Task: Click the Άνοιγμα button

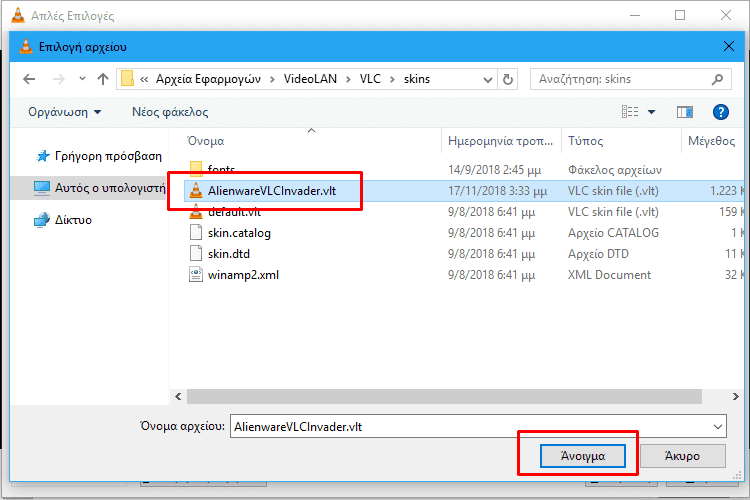Action: [583, 456]
